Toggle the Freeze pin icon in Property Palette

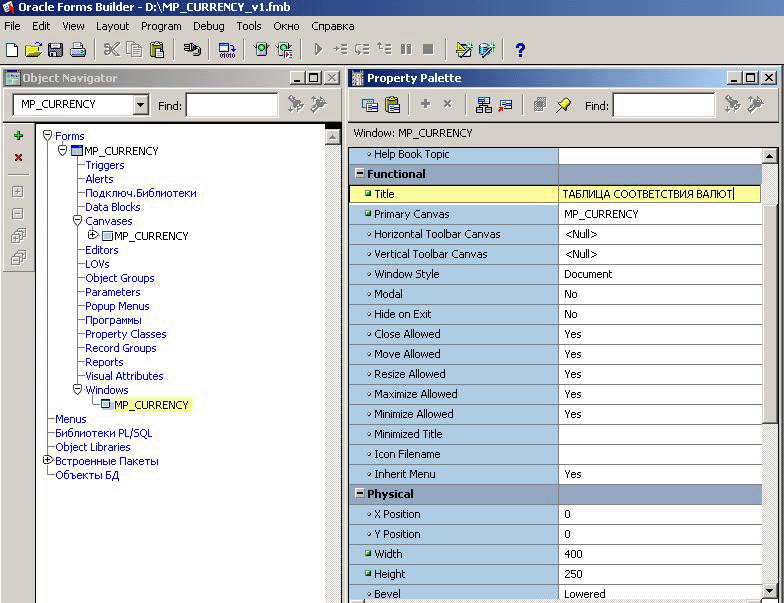click(564, 104)
